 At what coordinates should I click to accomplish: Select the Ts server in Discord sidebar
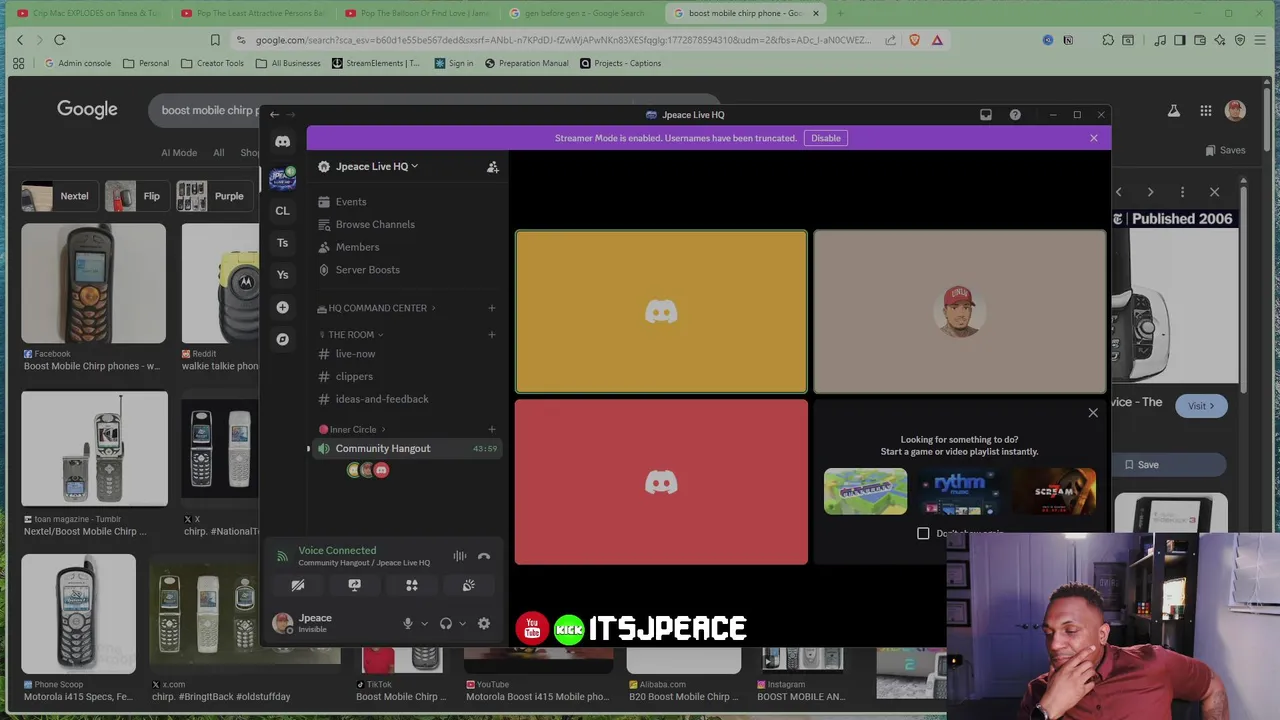[x=282, y=243]
